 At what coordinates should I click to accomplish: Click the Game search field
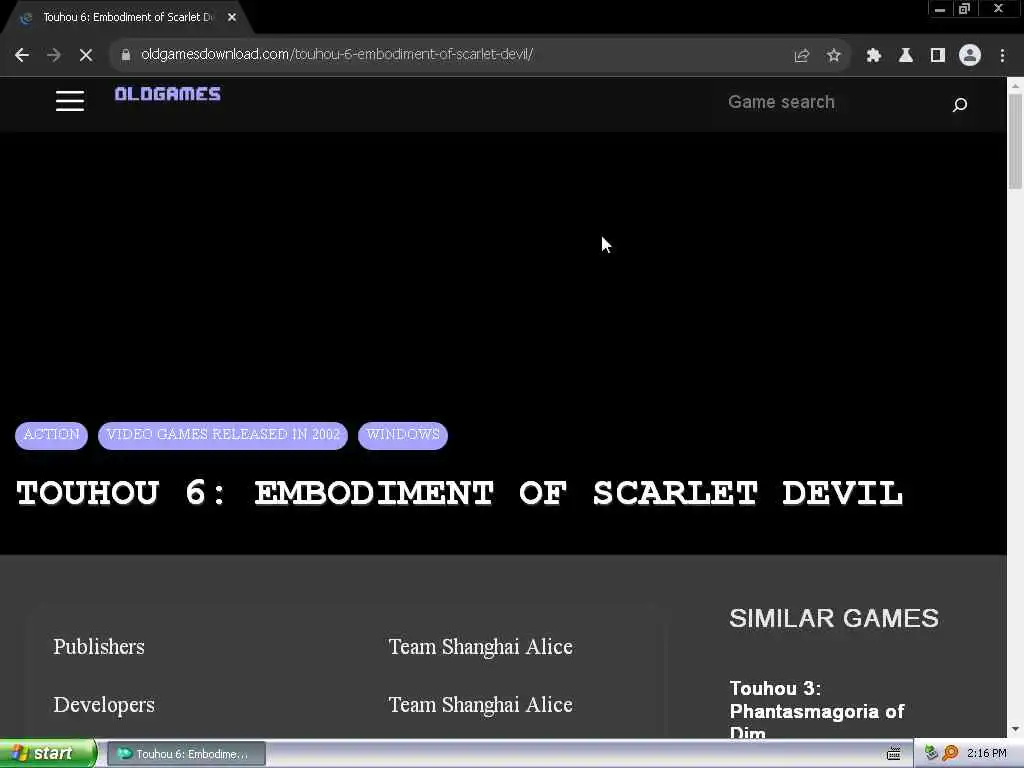click(x=833, y=103)
